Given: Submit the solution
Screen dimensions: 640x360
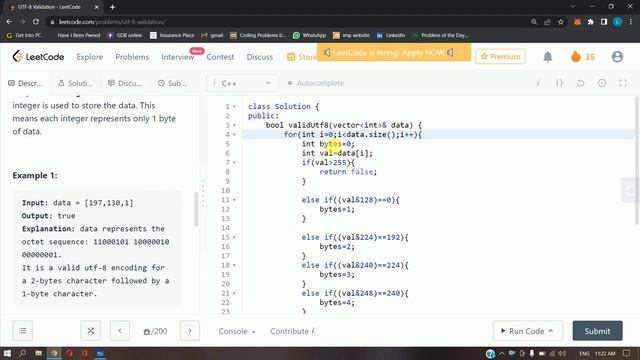Looking at the screenshot, I should (x=597, y=331).
